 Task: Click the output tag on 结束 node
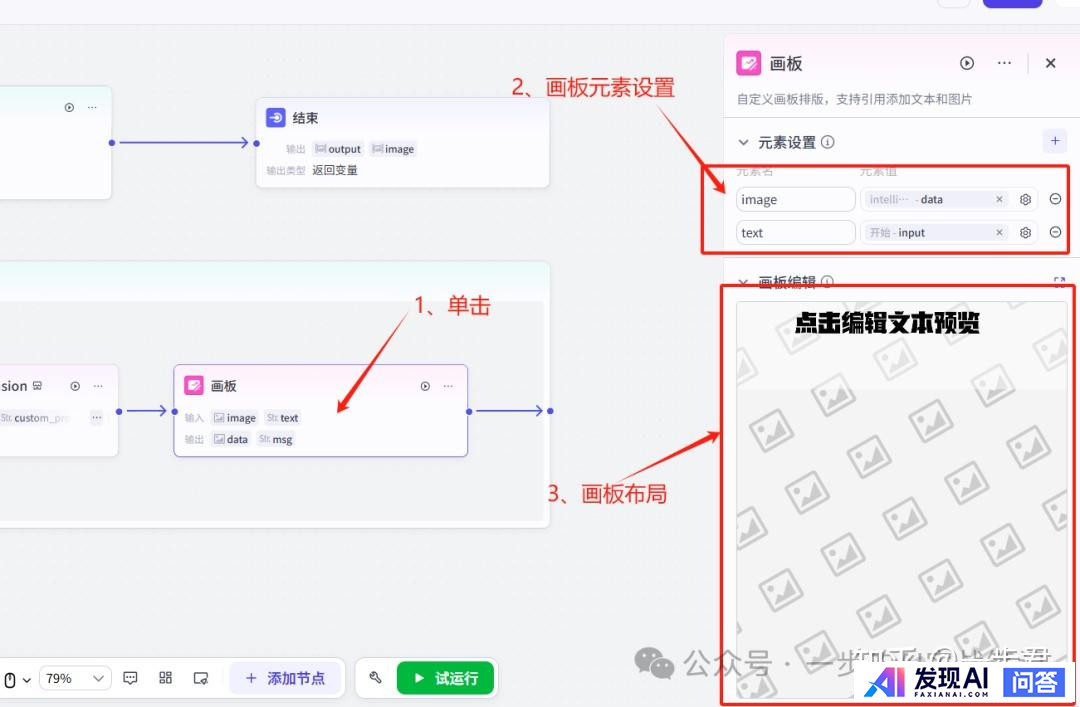coord(338,149)
